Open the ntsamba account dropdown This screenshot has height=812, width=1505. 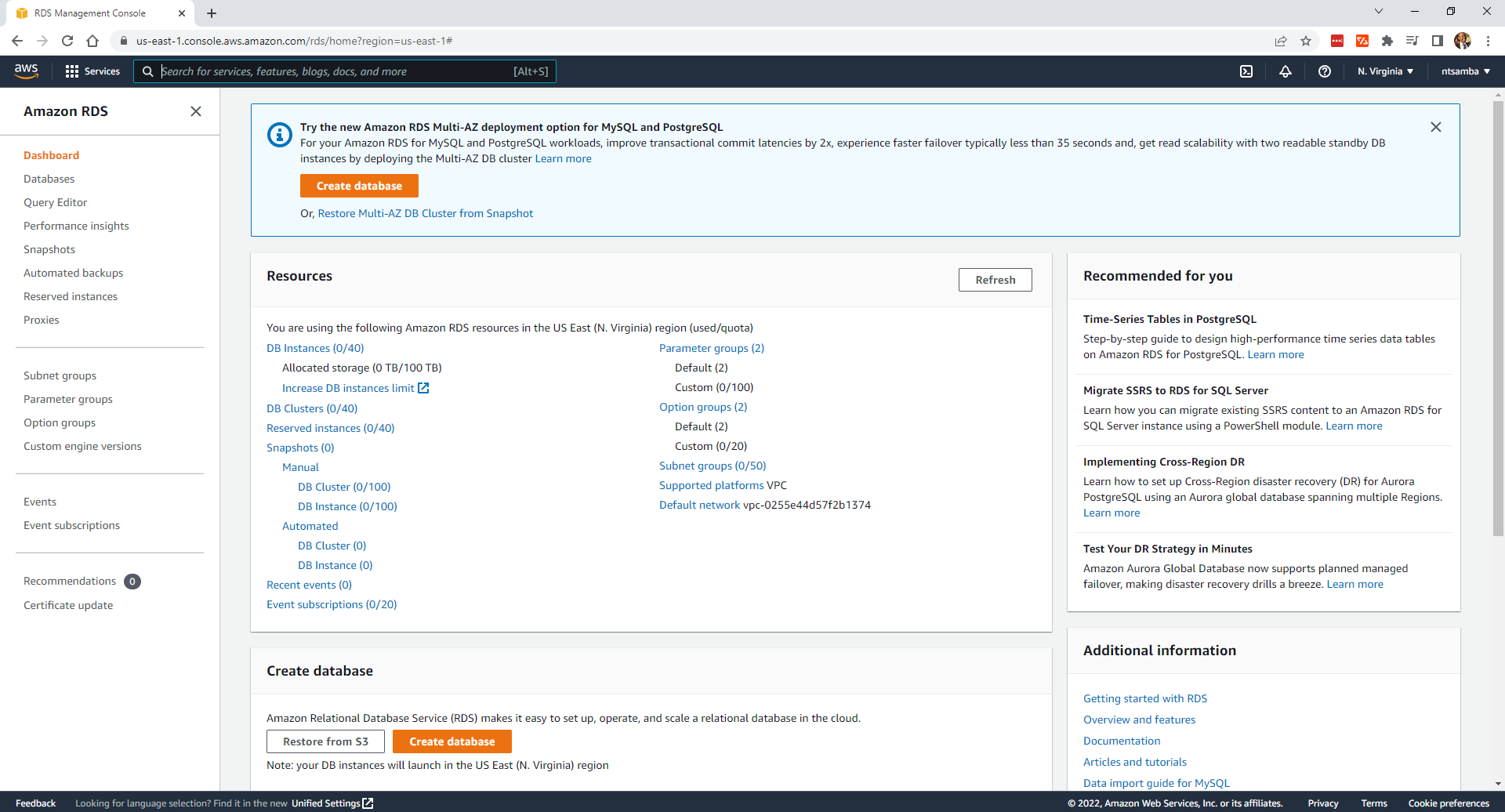(x=1466, y=71)
